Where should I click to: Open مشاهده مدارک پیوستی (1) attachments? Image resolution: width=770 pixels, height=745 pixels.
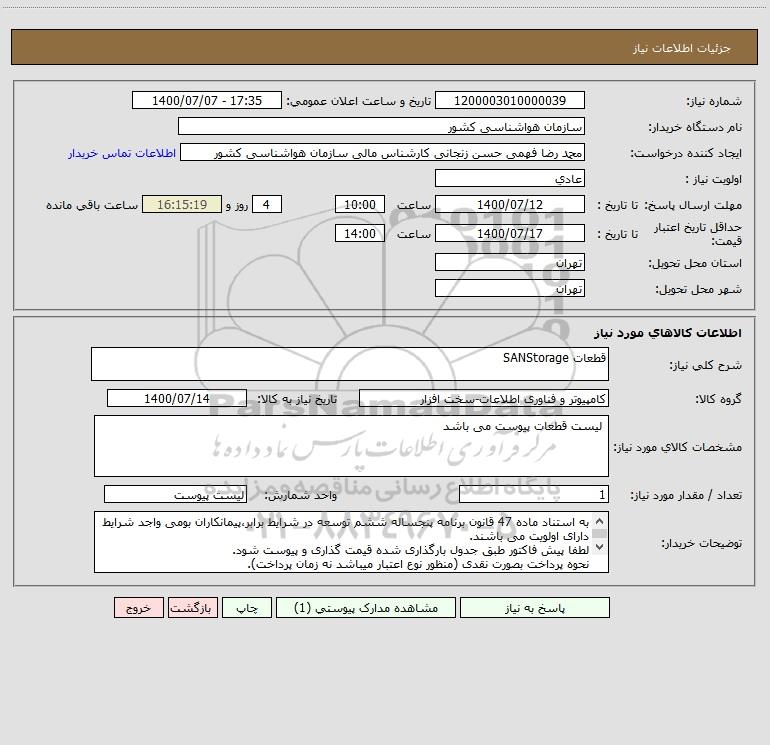point(366,607)
